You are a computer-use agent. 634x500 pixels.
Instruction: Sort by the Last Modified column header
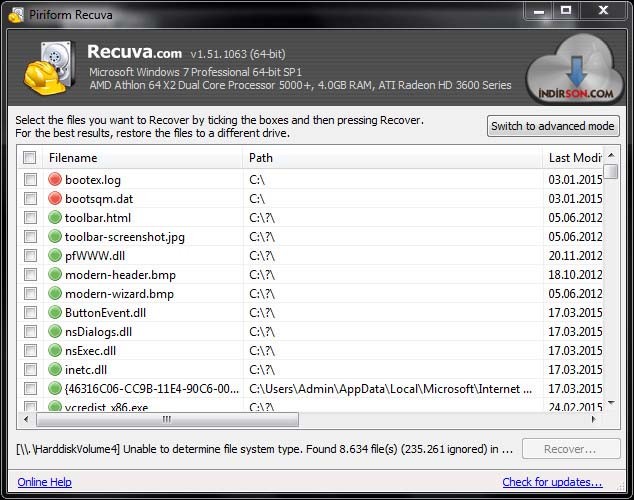point(573,158)
